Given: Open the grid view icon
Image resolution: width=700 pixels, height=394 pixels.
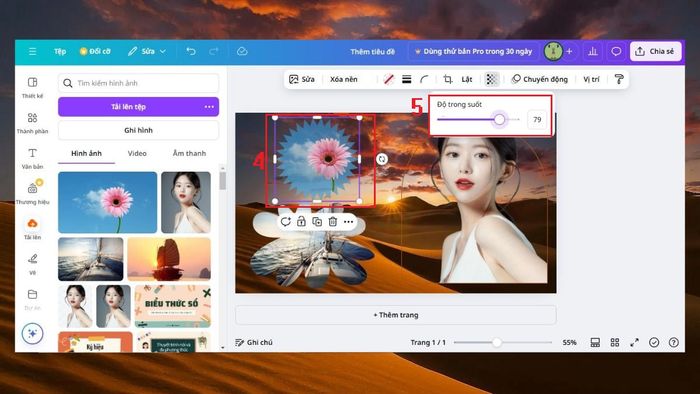Looking at the screenshot, I should (615, 342).
